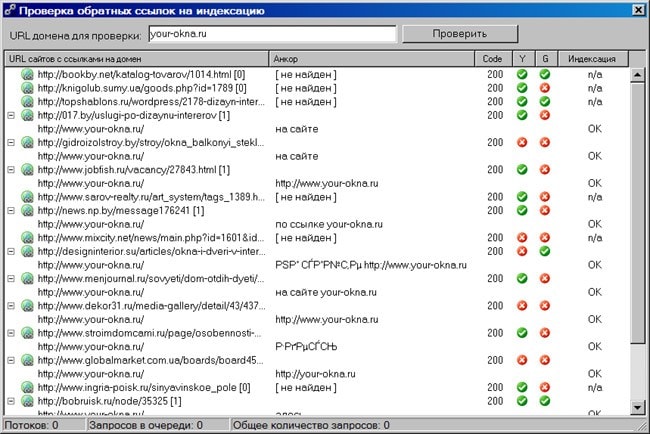
Task: Click the globe icon beside bookby.net row
Action: (x=27, y=74)
